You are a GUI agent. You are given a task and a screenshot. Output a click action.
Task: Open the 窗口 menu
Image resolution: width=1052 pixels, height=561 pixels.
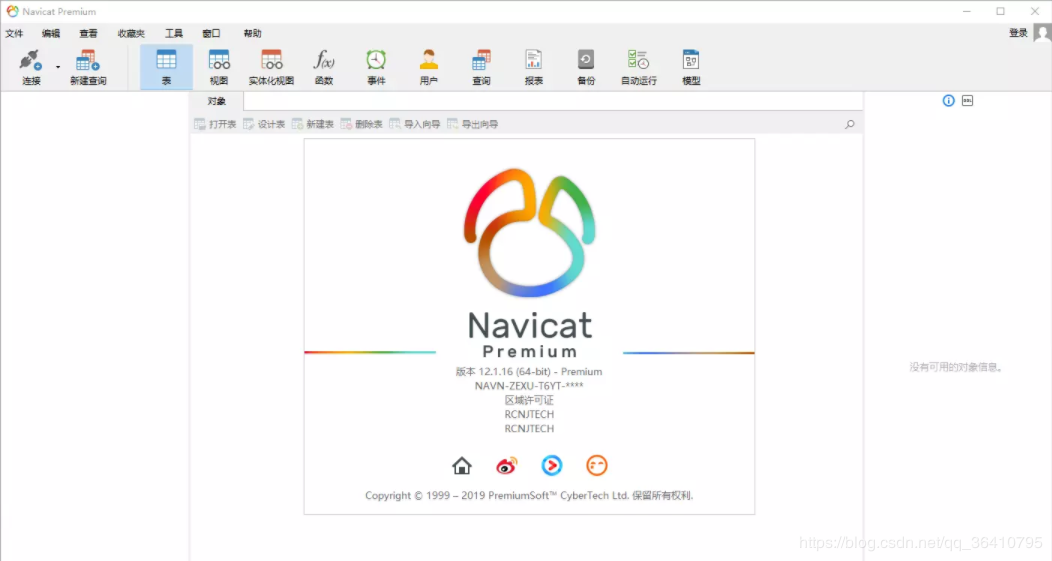click(x=211, y=34)
